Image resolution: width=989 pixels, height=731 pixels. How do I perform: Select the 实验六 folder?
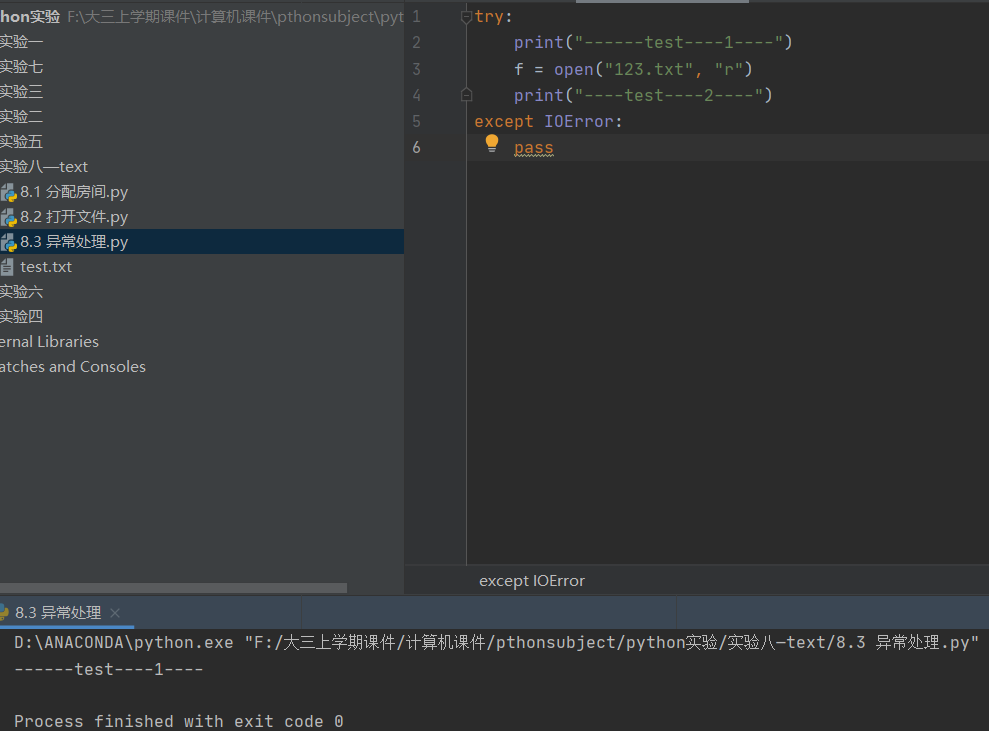point(21,291)
